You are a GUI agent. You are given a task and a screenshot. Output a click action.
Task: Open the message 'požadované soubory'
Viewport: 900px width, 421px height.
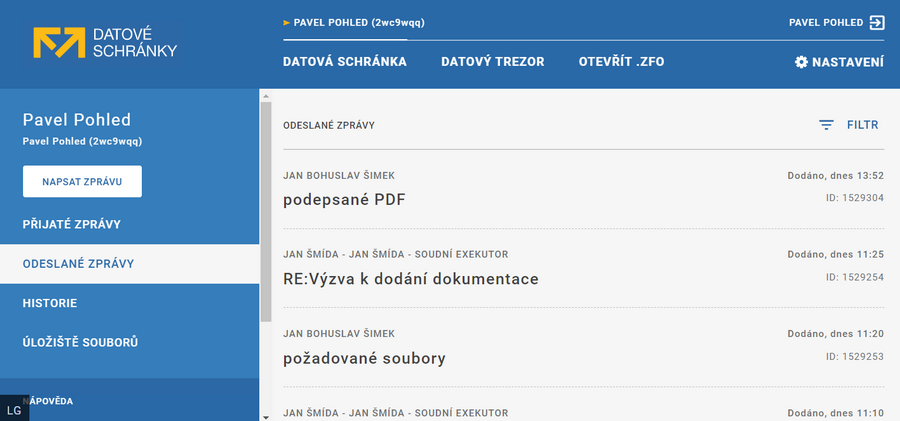tap(364, 358)
